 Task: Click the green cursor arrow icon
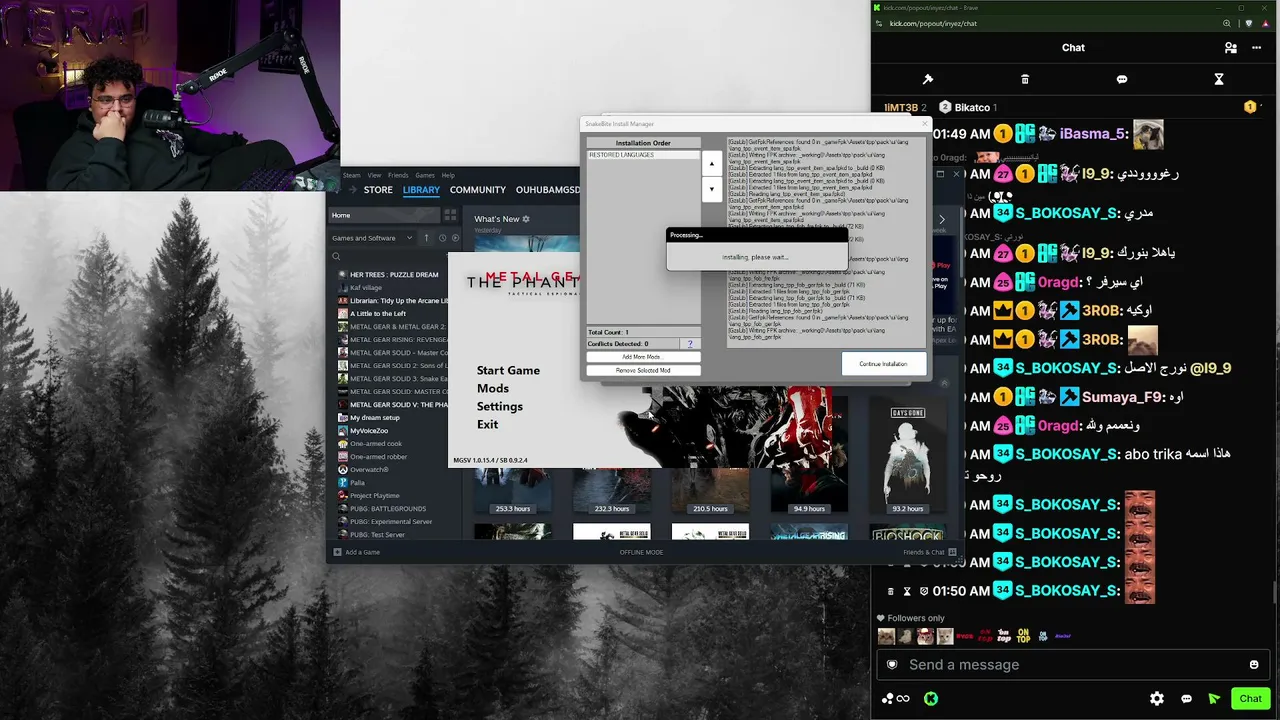(1214, 699)
